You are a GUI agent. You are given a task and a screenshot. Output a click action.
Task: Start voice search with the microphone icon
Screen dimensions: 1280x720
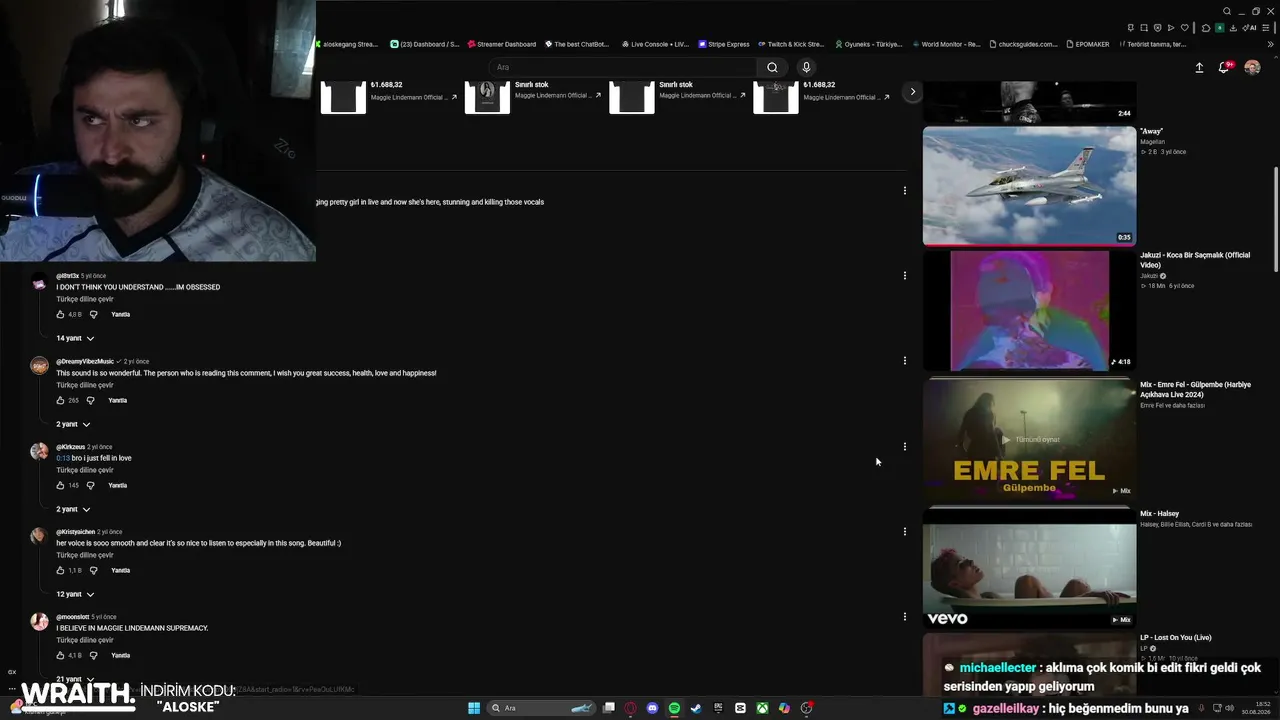(806, 67)
